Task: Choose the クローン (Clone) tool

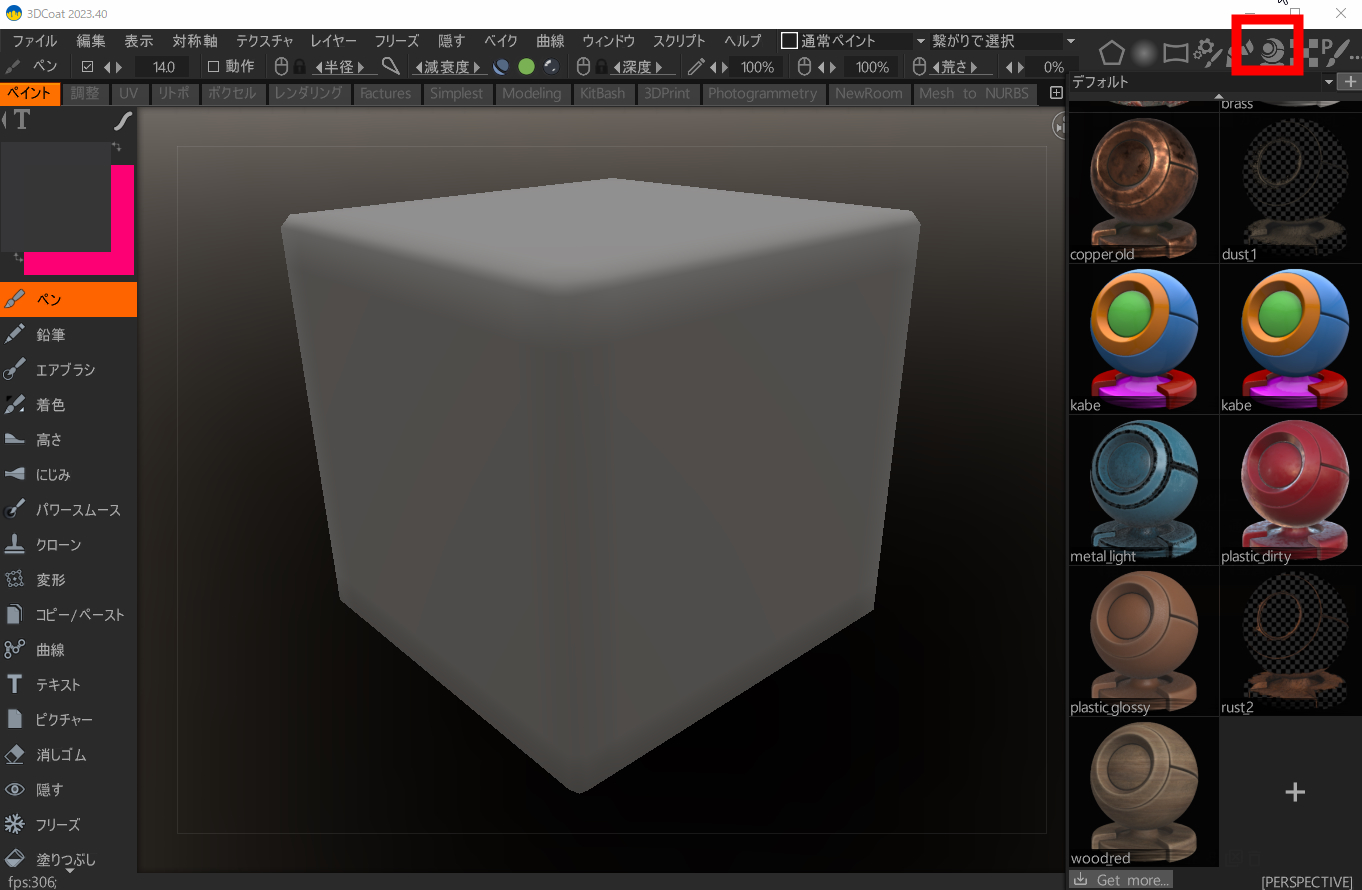Action: point(58,545)
